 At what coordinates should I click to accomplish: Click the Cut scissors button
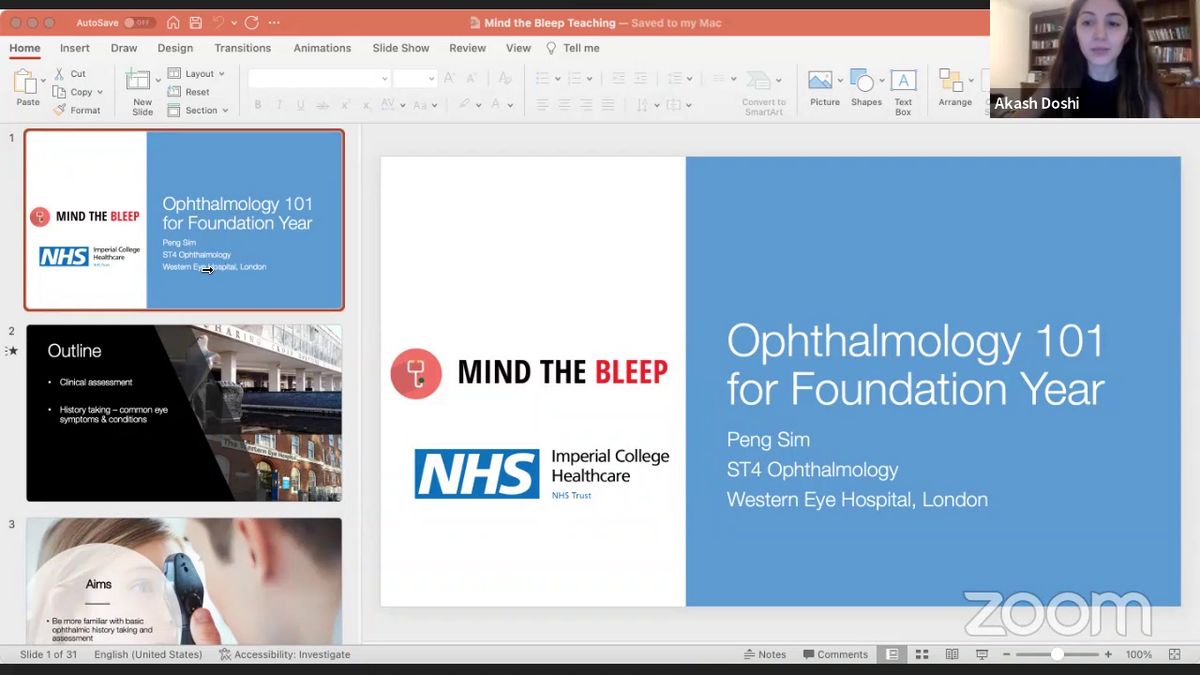tap(70, 74)
